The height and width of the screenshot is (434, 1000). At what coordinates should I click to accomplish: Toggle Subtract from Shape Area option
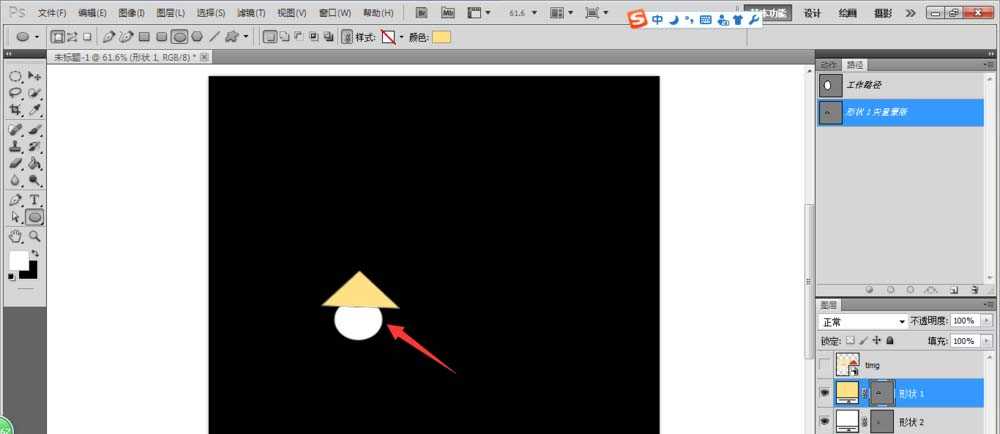pos(299,37)
